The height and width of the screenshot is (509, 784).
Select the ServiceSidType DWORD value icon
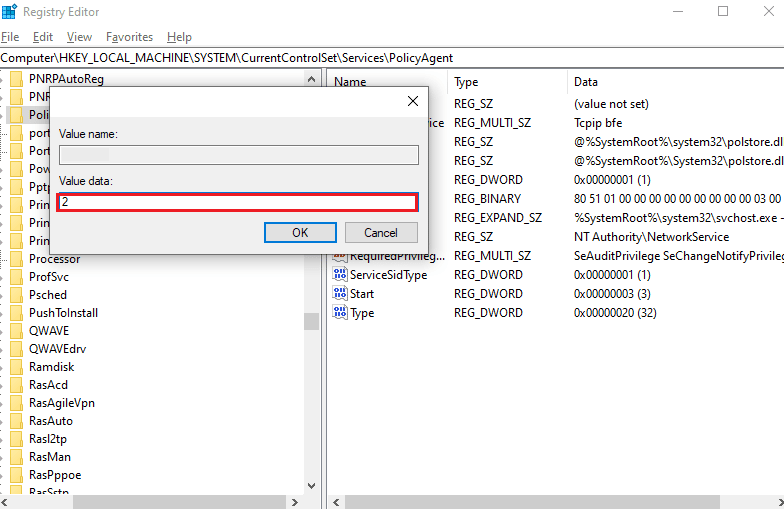coord(340,275)
